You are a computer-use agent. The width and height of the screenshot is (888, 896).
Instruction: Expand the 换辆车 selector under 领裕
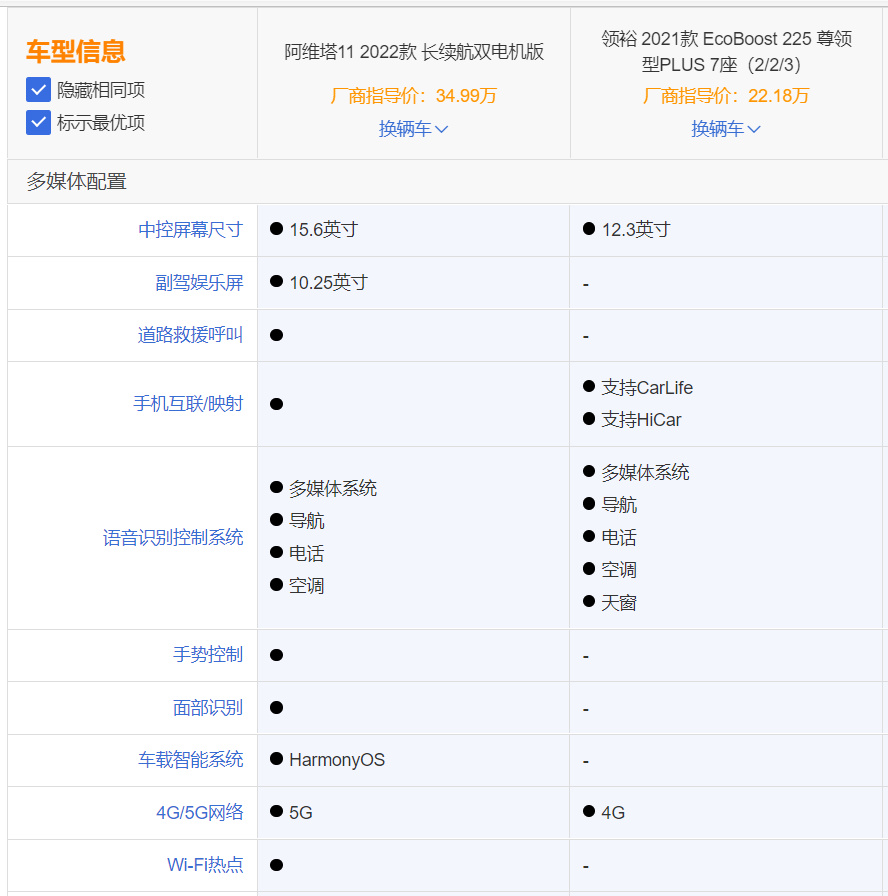point(726,128)
